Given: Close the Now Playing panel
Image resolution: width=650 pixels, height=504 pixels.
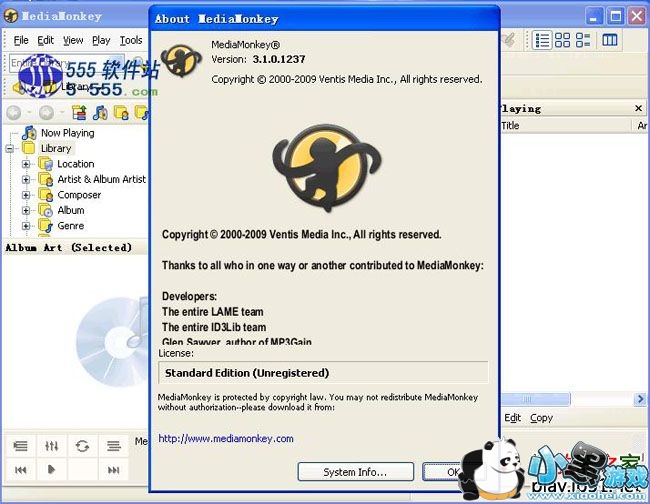Looking at the screenshot, I should click(638, 109).
